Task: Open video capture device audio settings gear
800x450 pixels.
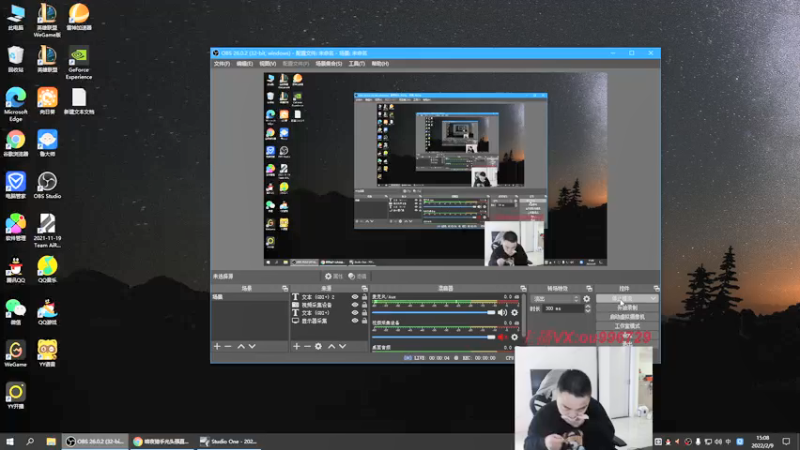Action: coord(514,337)
